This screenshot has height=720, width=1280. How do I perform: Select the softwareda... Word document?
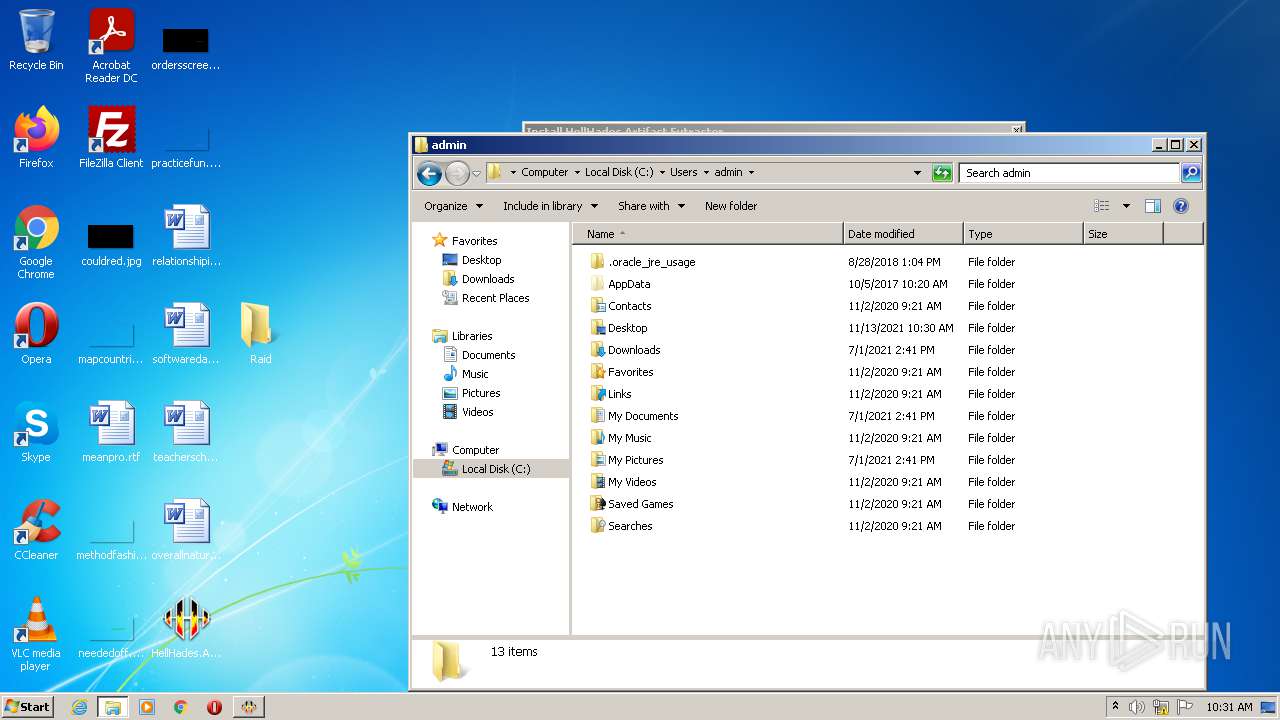[x=186, y=334]
